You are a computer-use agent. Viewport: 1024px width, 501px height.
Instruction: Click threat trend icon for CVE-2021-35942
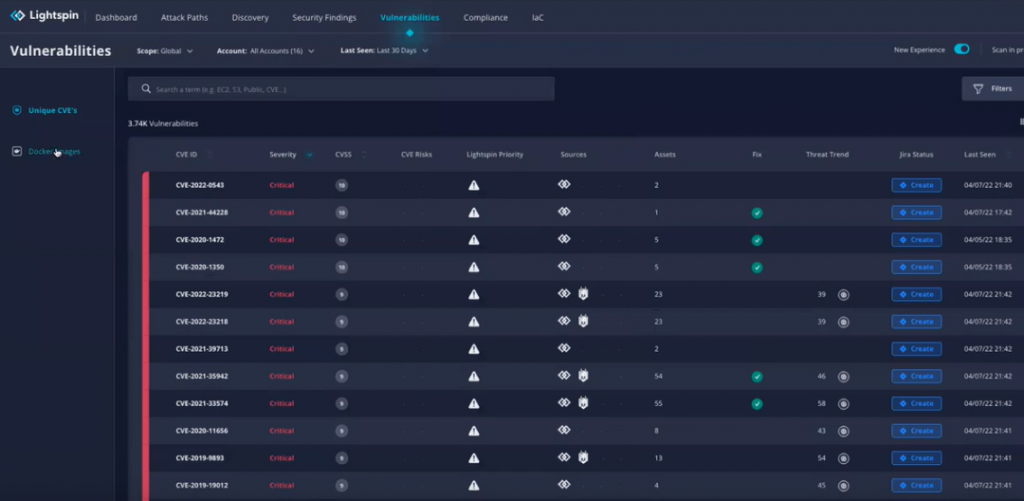tap(843, 377)
